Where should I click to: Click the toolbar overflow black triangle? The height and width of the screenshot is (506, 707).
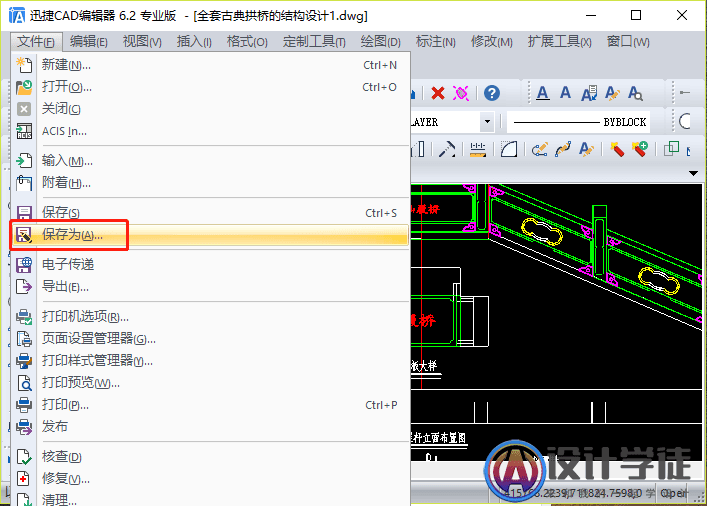point(693,173)
